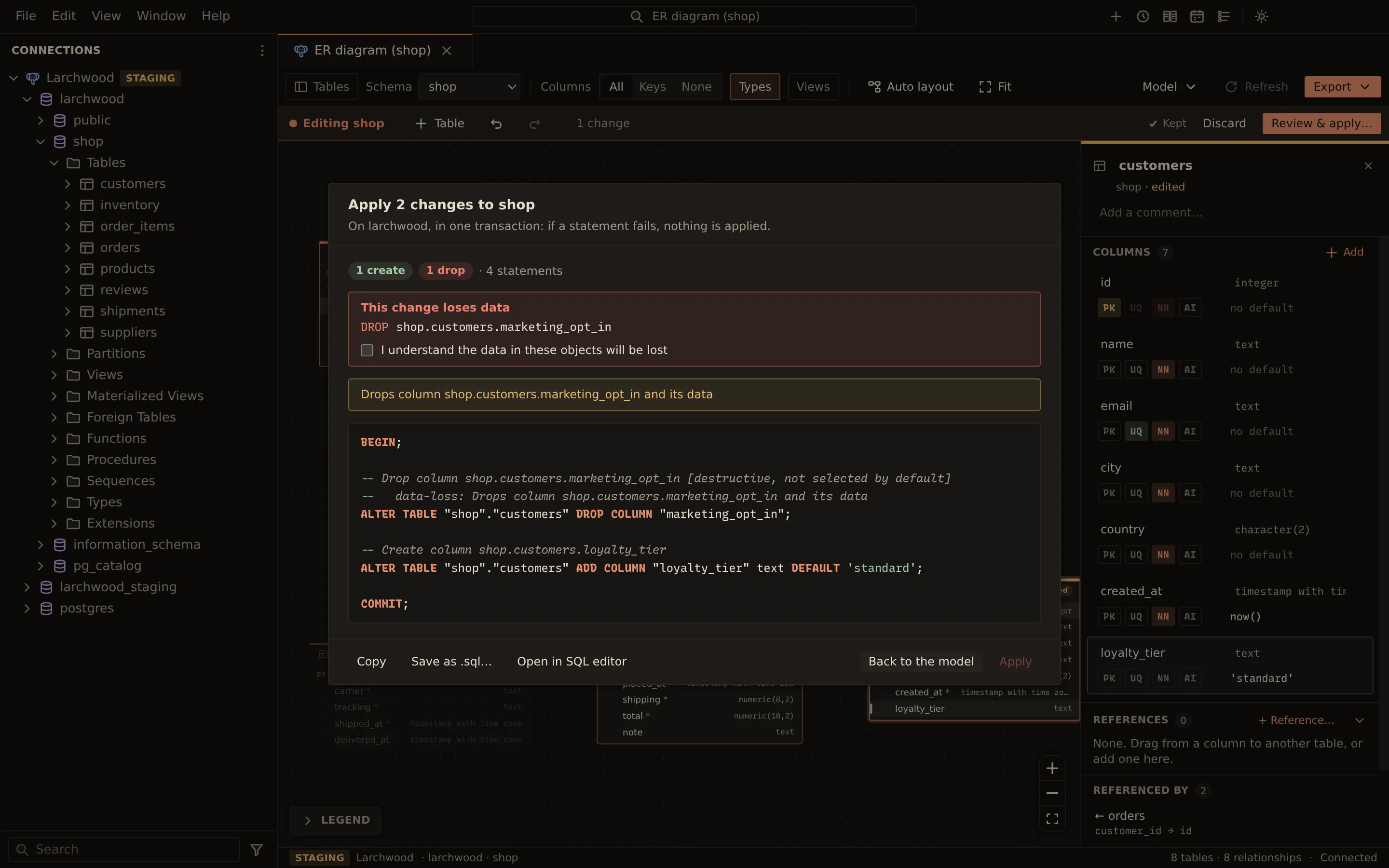
Task: Open the File menu
Action: (x=26, y=16)
